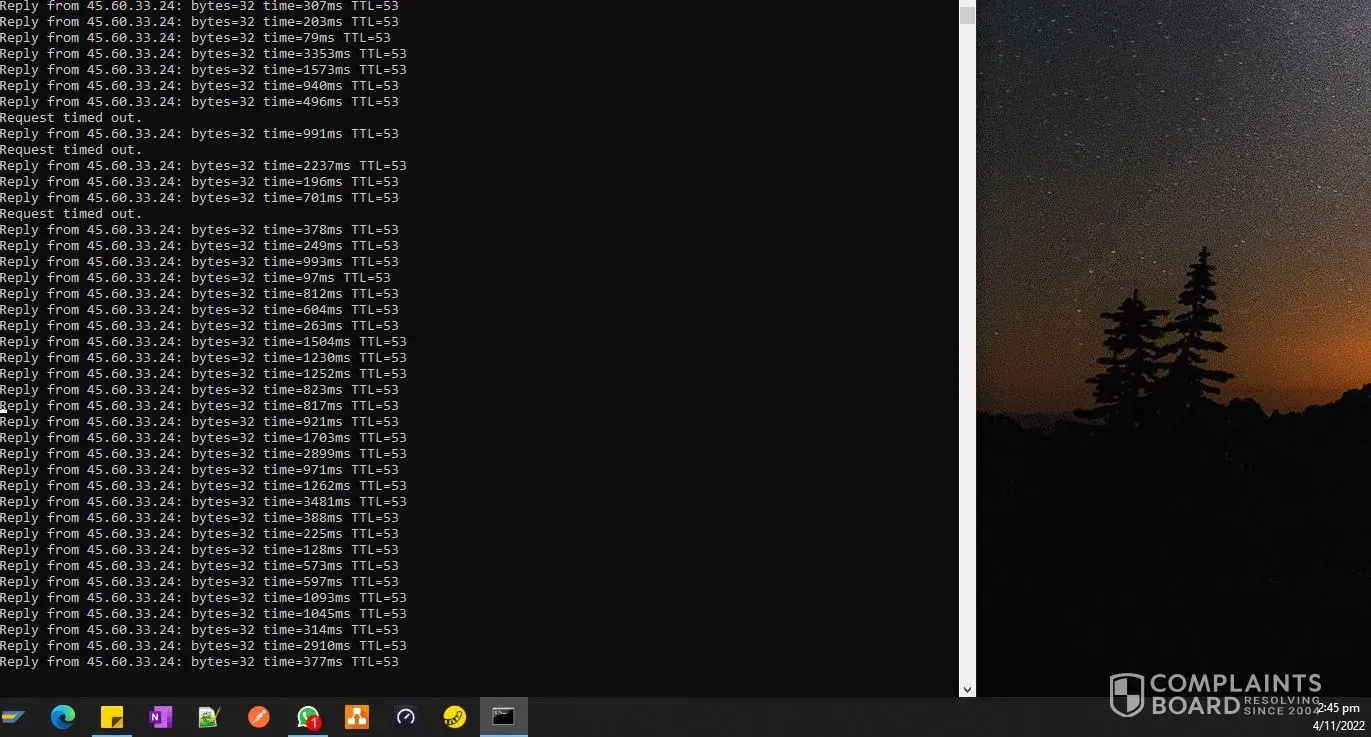Select the reply line showing time=940ms

point(199,86)
